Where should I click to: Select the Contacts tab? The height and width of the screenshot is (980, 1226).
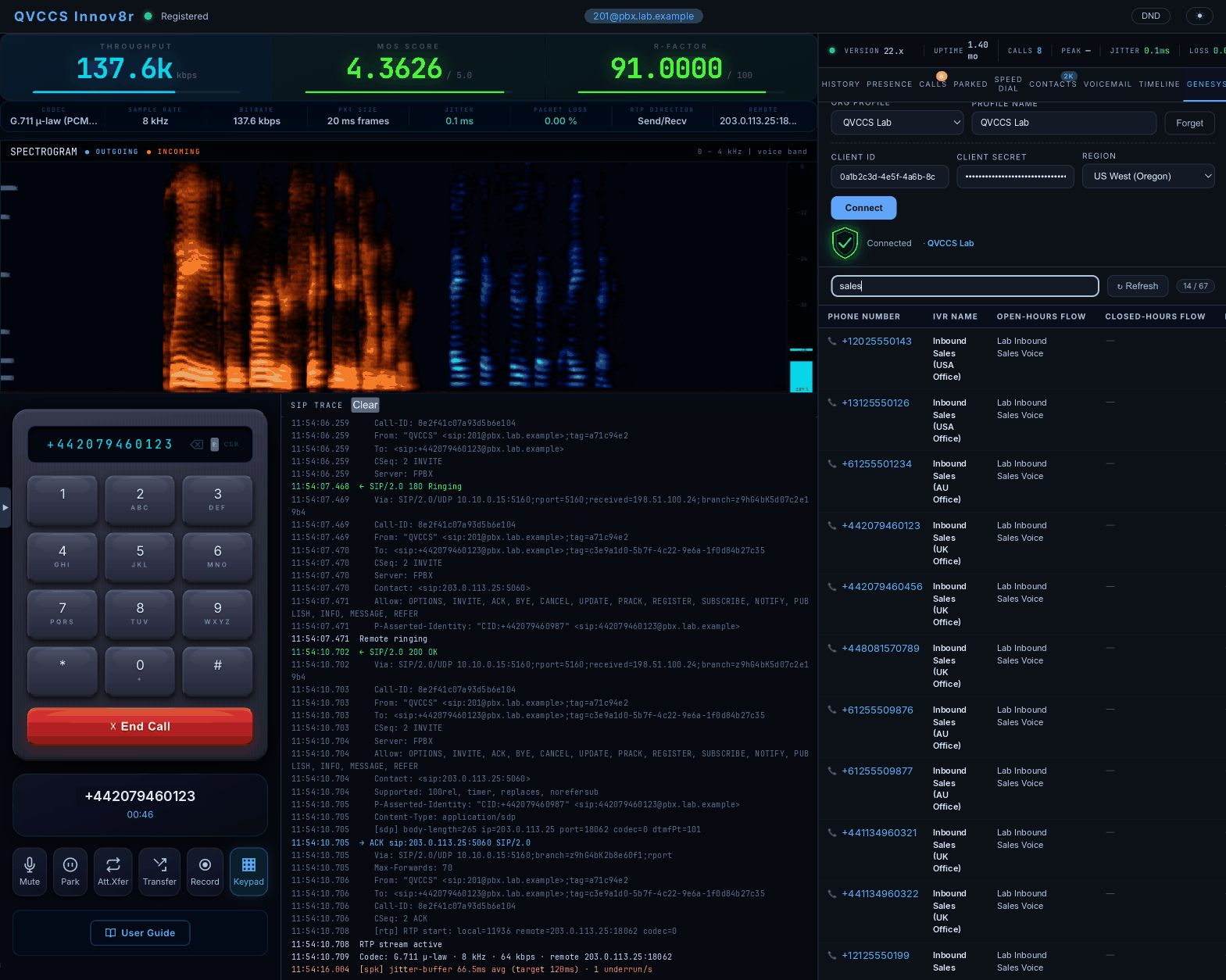point(1053,84)
